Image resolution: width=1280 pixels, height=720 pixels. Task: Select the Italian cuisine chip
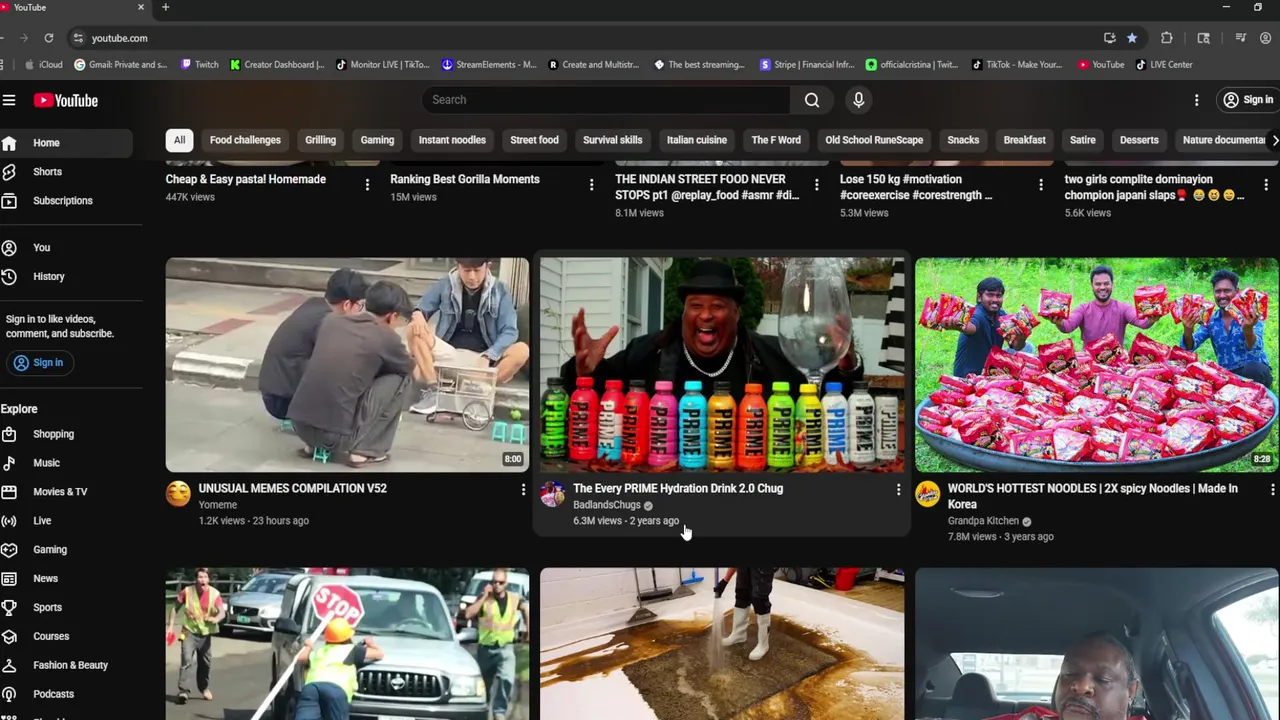[x=697, y=140]
